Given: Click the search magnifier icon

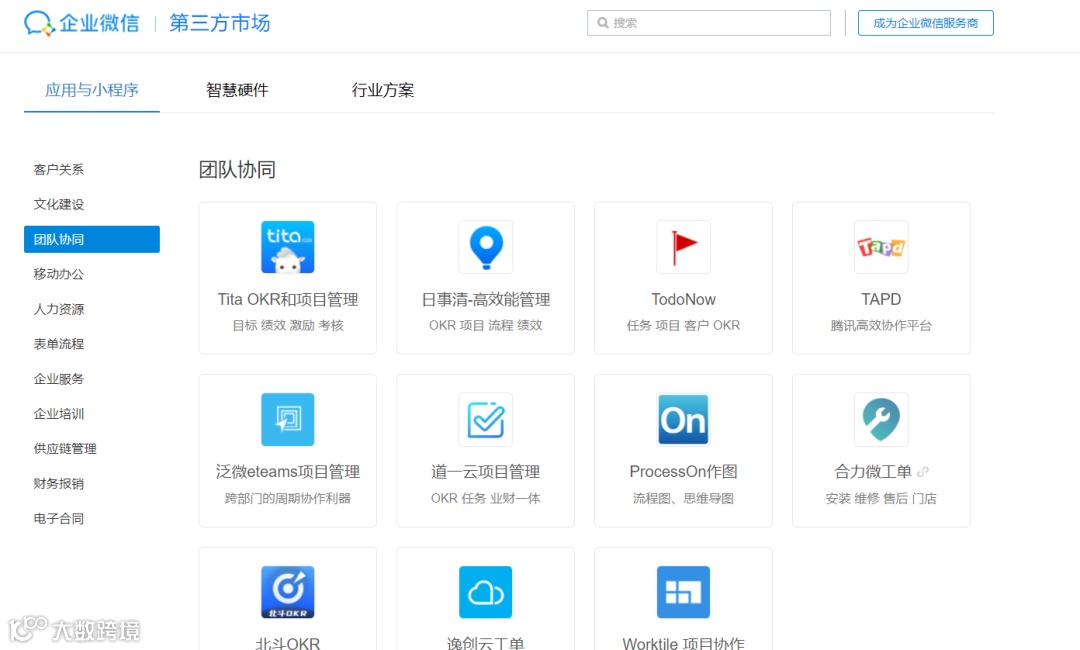Looking at the screenshot, I should [603, 23].
